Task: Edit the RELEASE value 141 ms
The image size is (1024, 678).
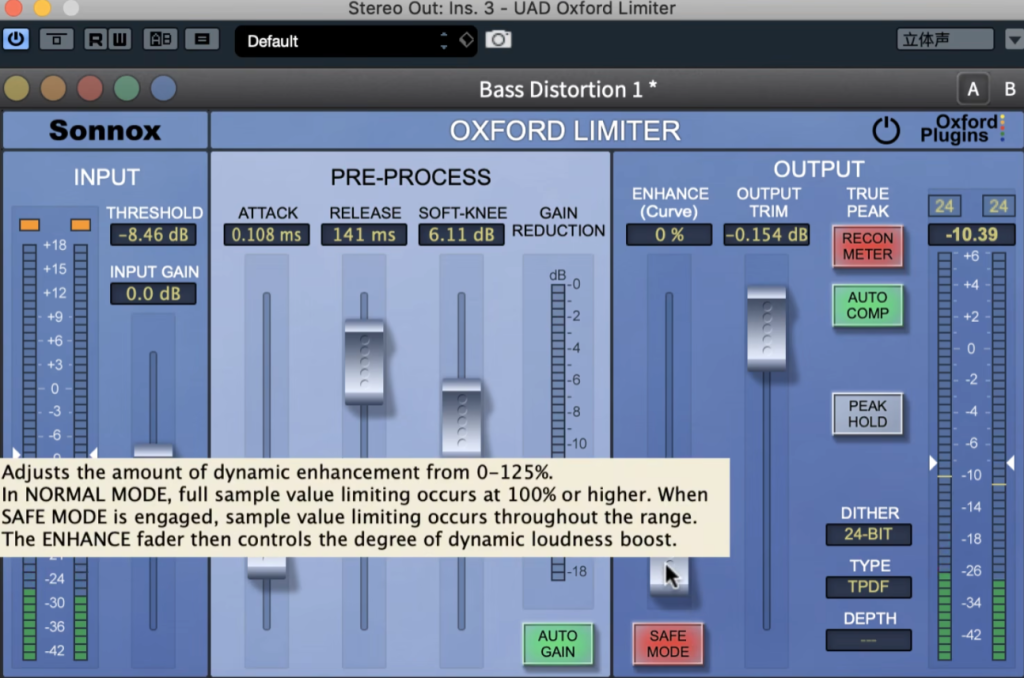Action: 364,234
